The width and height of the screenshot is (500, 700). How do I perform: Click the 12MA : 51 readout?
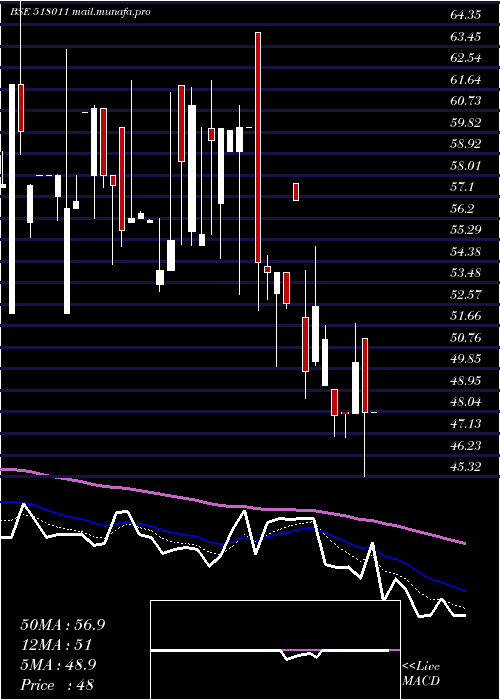coord(56,645)
